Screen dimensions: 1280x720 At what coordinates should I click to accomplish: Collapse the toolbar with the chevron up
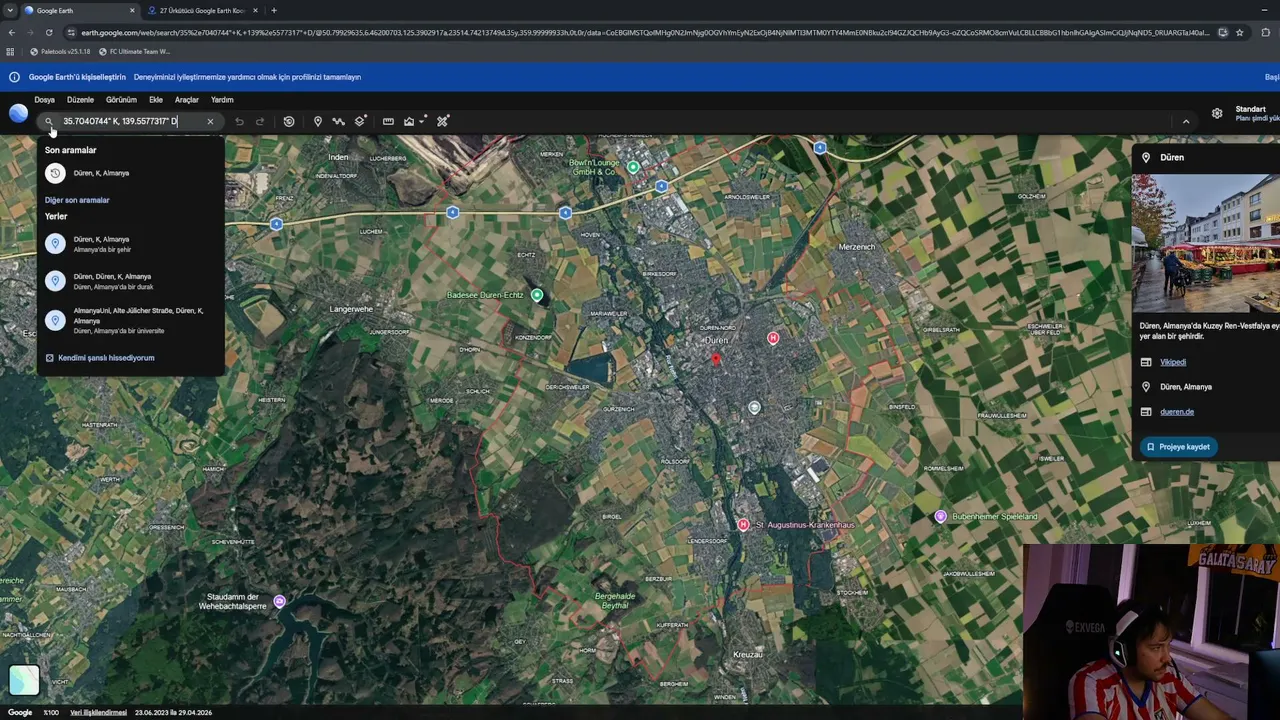click(1186, 122)
